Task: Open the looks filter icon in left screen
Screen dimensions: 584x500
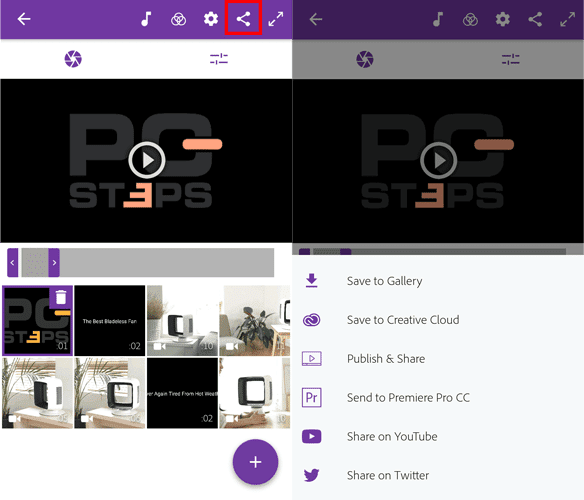Action: pyautogui.click(x=178, y=19)
